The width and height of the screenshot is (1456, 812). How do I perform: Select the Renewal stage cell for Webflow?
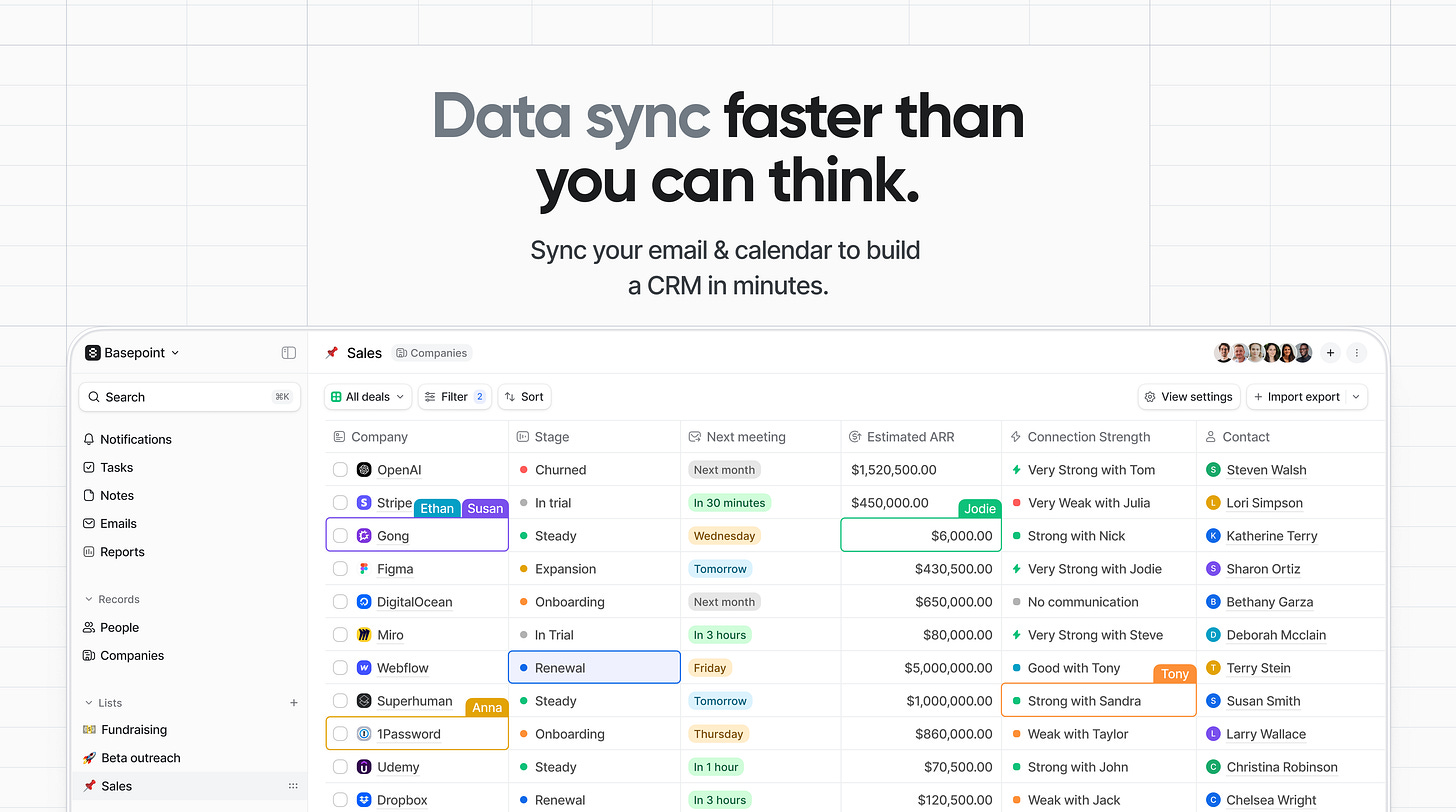(594, 668)
